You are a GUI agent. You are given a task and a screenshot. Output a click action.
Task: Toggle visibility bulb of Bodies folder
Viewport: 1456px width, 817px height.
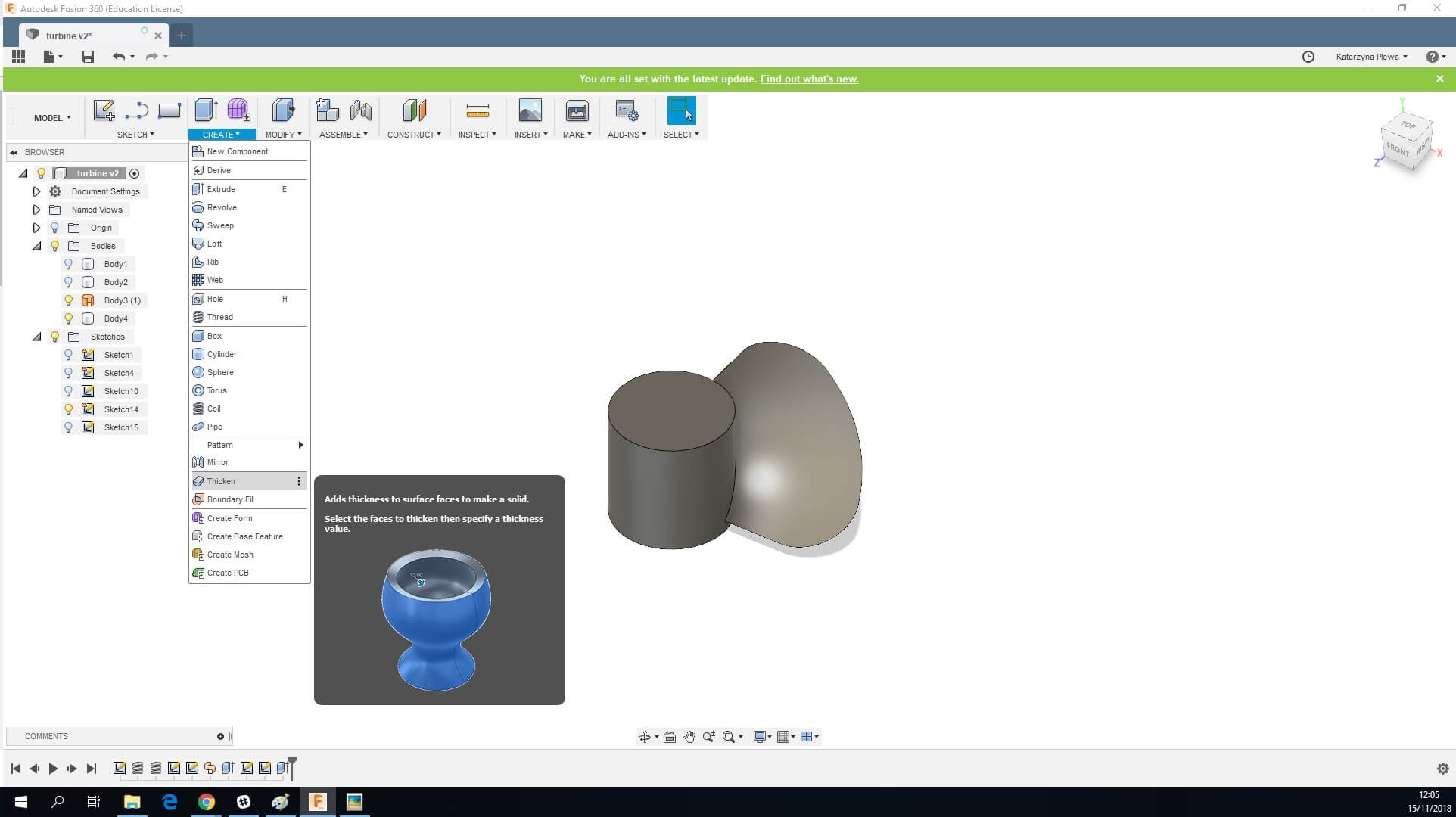(x=54, y=246)
